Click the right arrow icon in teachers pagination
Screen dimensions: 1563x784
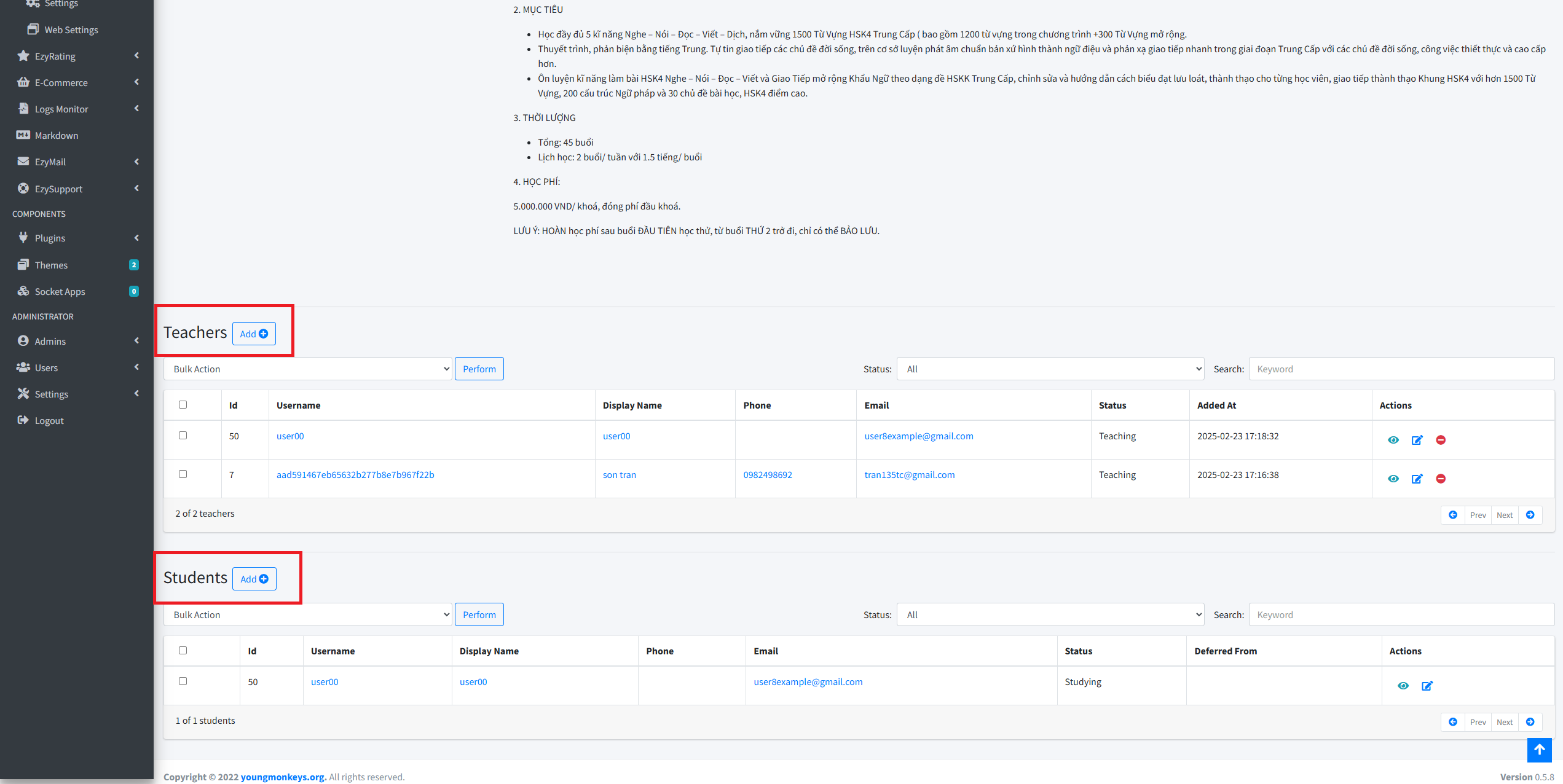(1530, 515)
